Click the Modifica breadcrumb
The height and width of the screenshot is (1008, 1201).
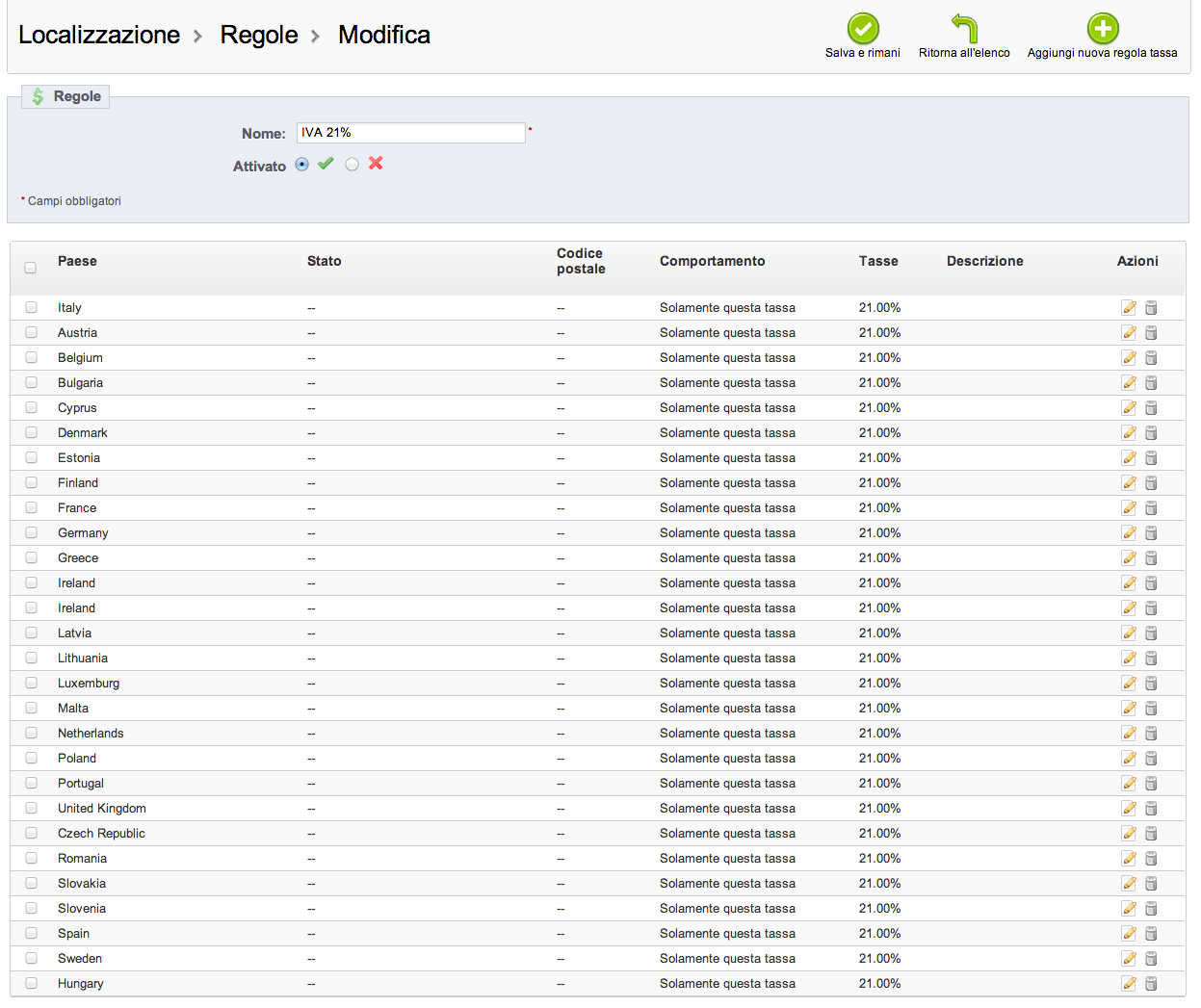point(384,35)
